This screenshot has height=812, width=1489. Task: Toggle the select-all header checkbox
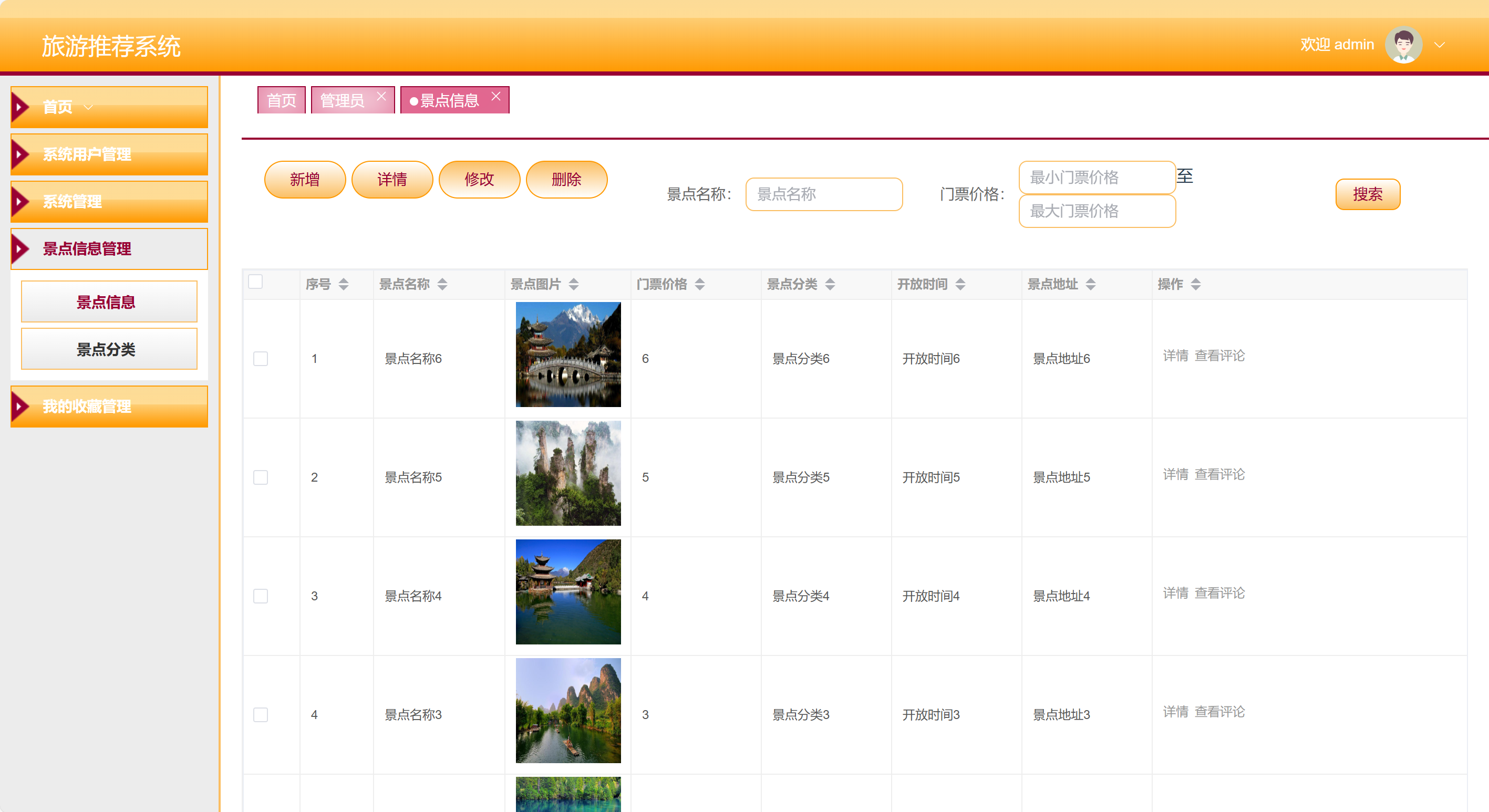click(x=255, y=282)
